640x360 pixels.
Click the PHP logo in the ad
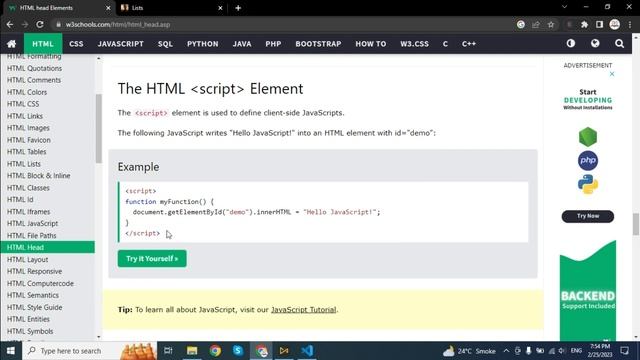[588, 160]
